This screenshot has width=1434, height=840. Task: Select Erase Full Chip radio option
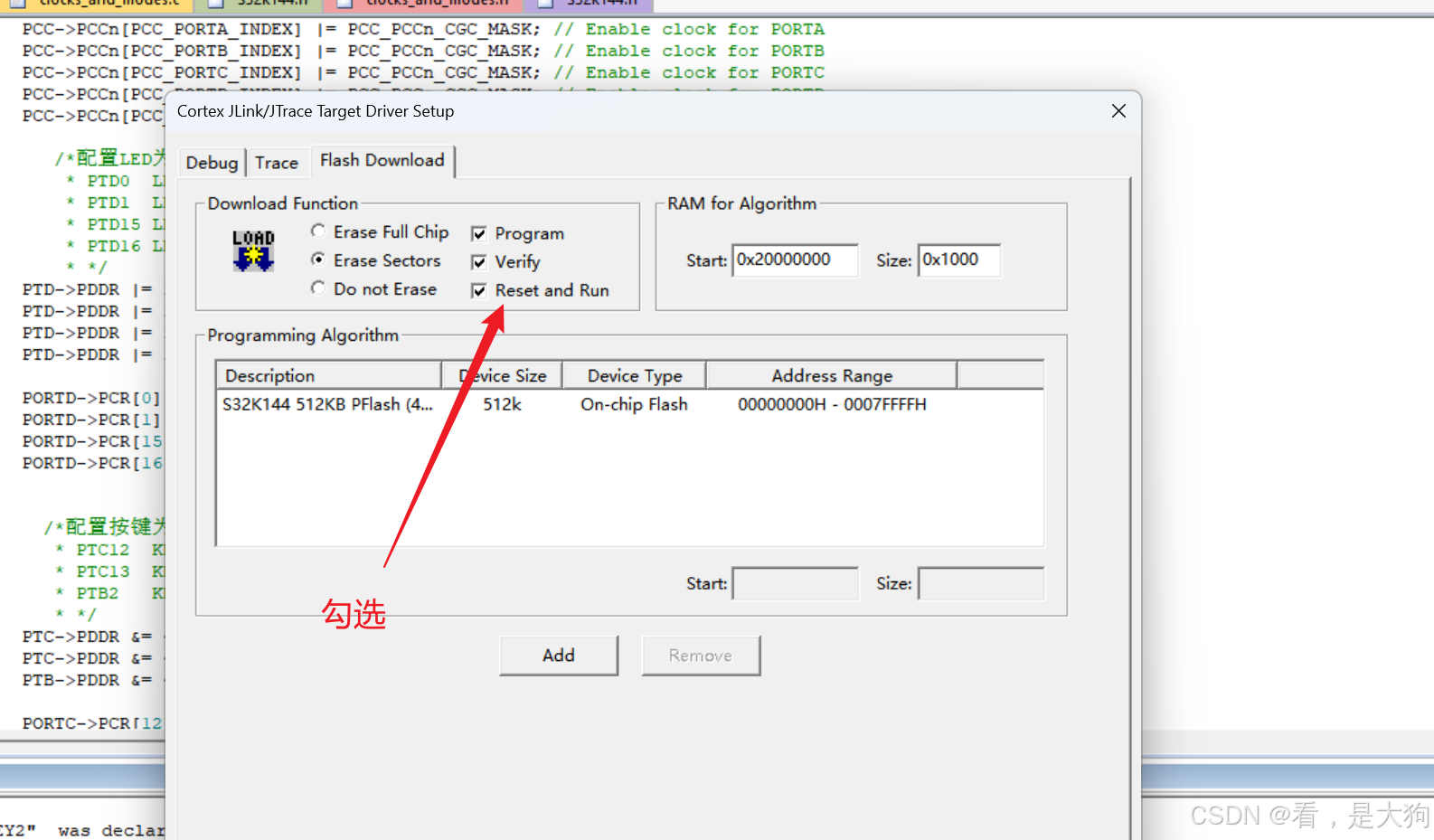click(380, 232)
